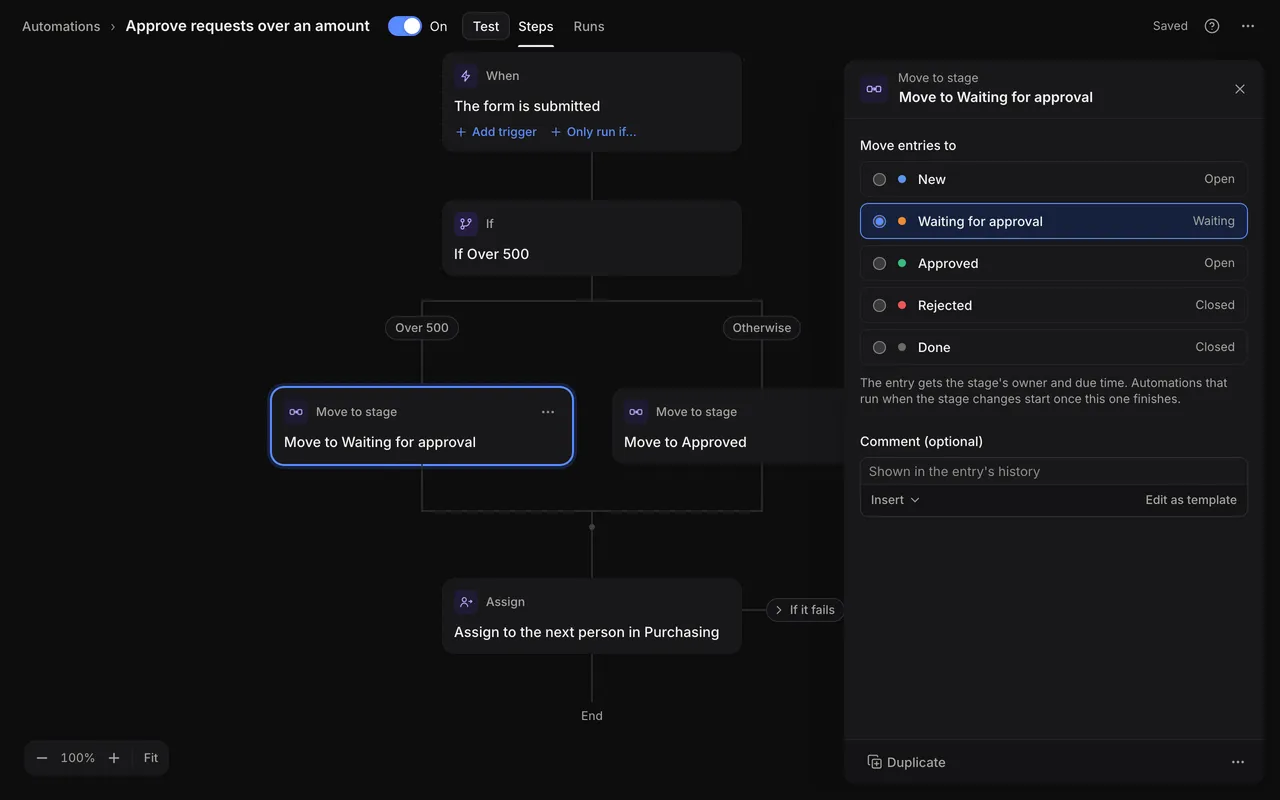Click the Waiting status label in stage list

pos(1214,222)
